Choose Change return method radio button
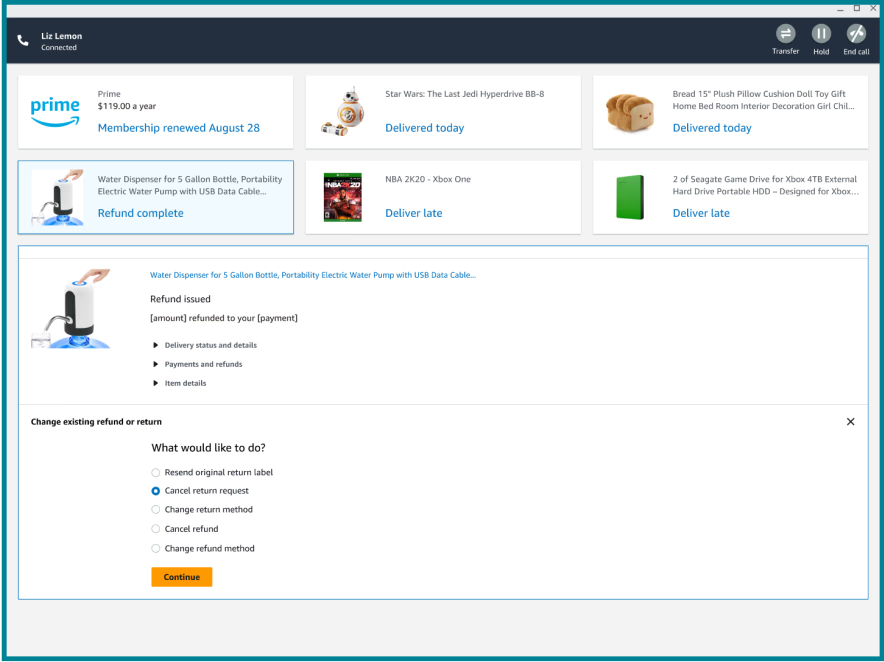 point(156,510)
